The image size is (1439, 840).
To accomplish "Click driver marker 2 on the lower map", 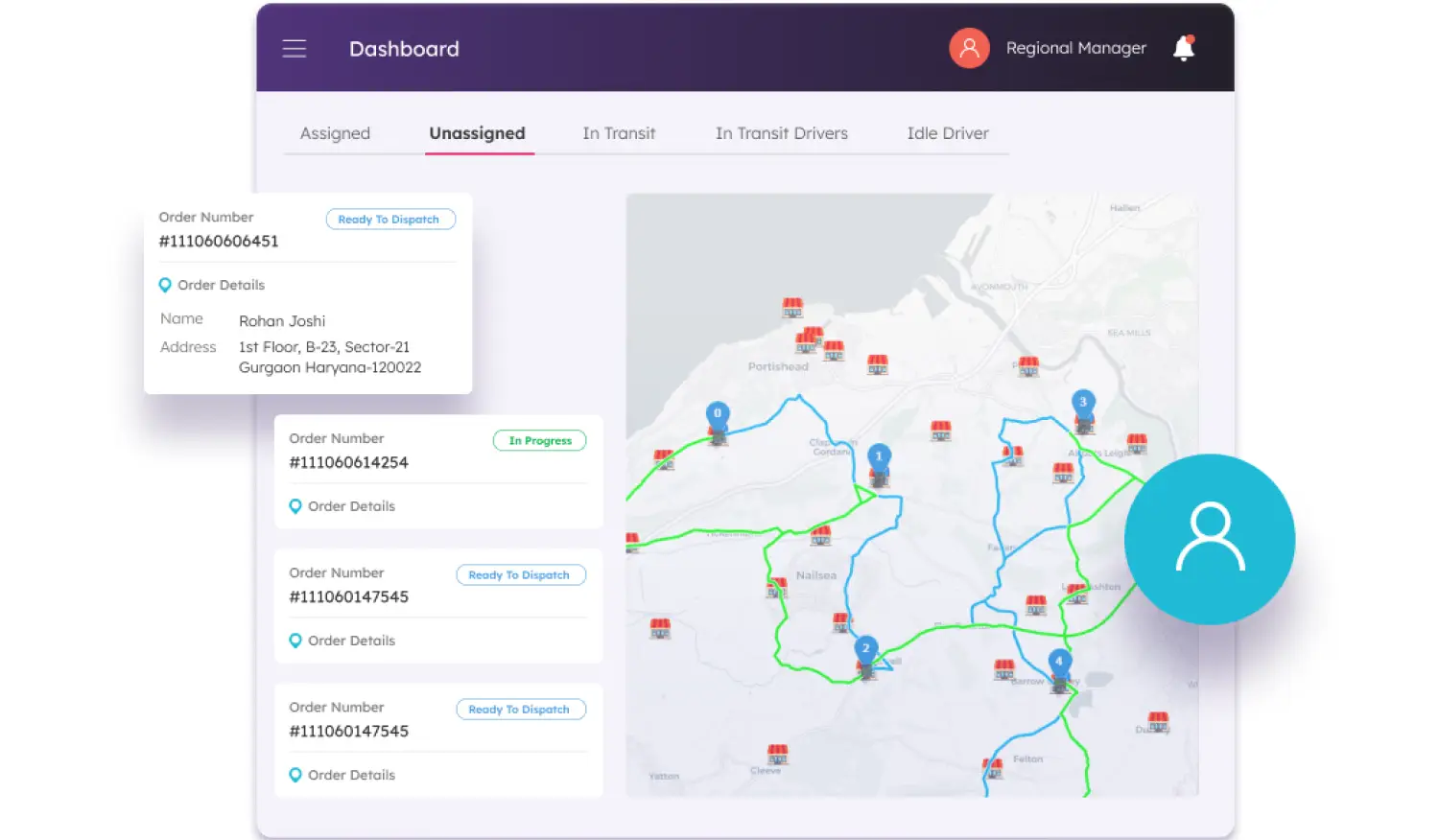I will point(865,649).
